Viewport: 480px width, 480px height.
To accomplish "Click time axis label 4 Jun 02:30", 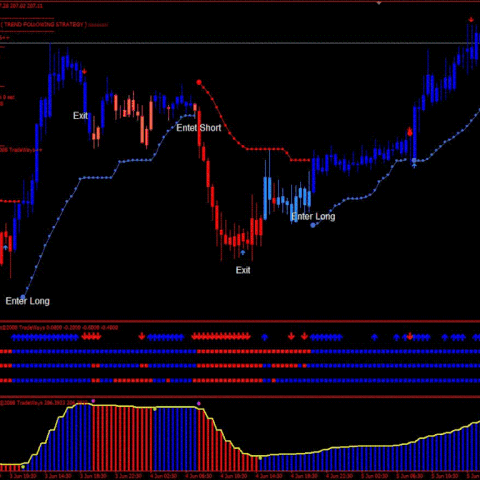I will click(x=163, y=476).
